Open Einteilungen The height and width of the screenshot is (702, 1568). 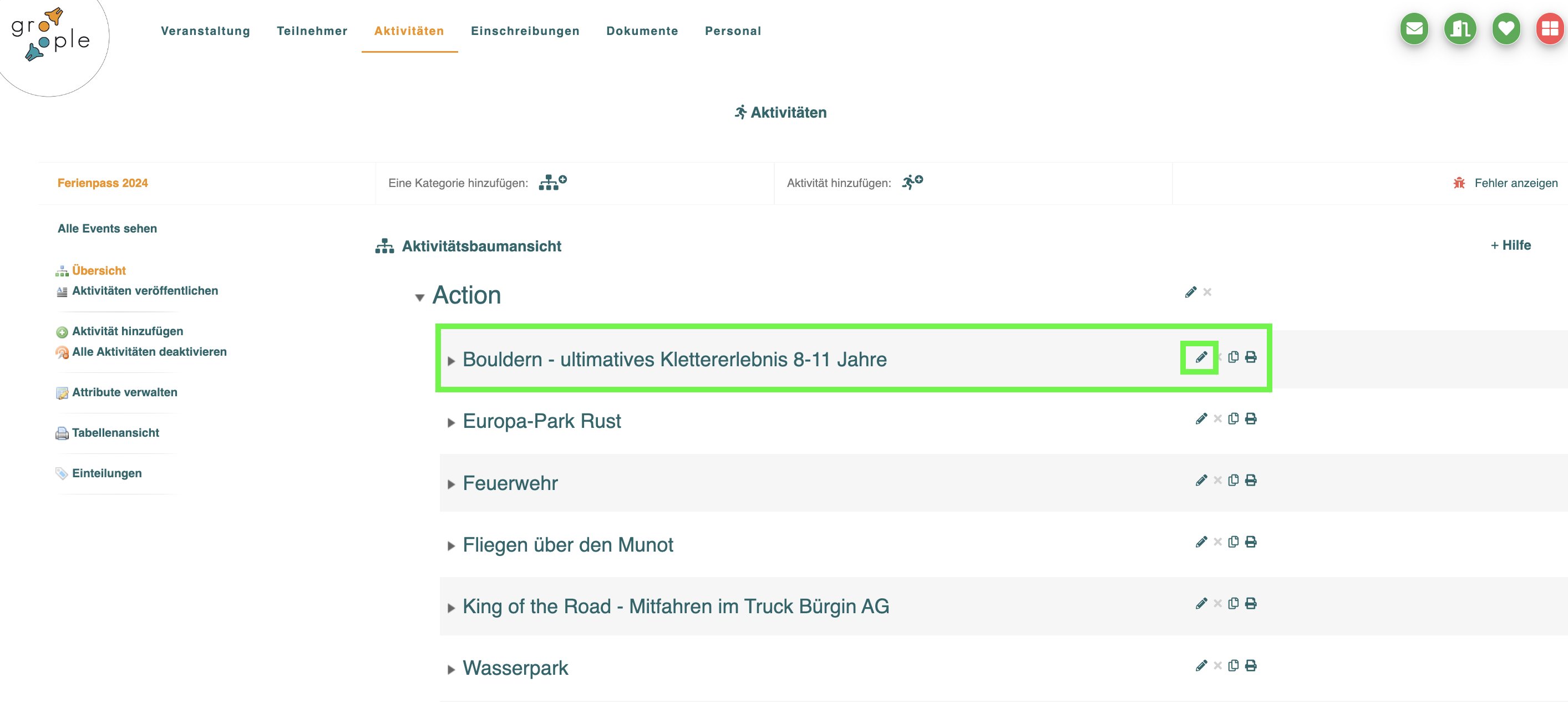(107, 474)
